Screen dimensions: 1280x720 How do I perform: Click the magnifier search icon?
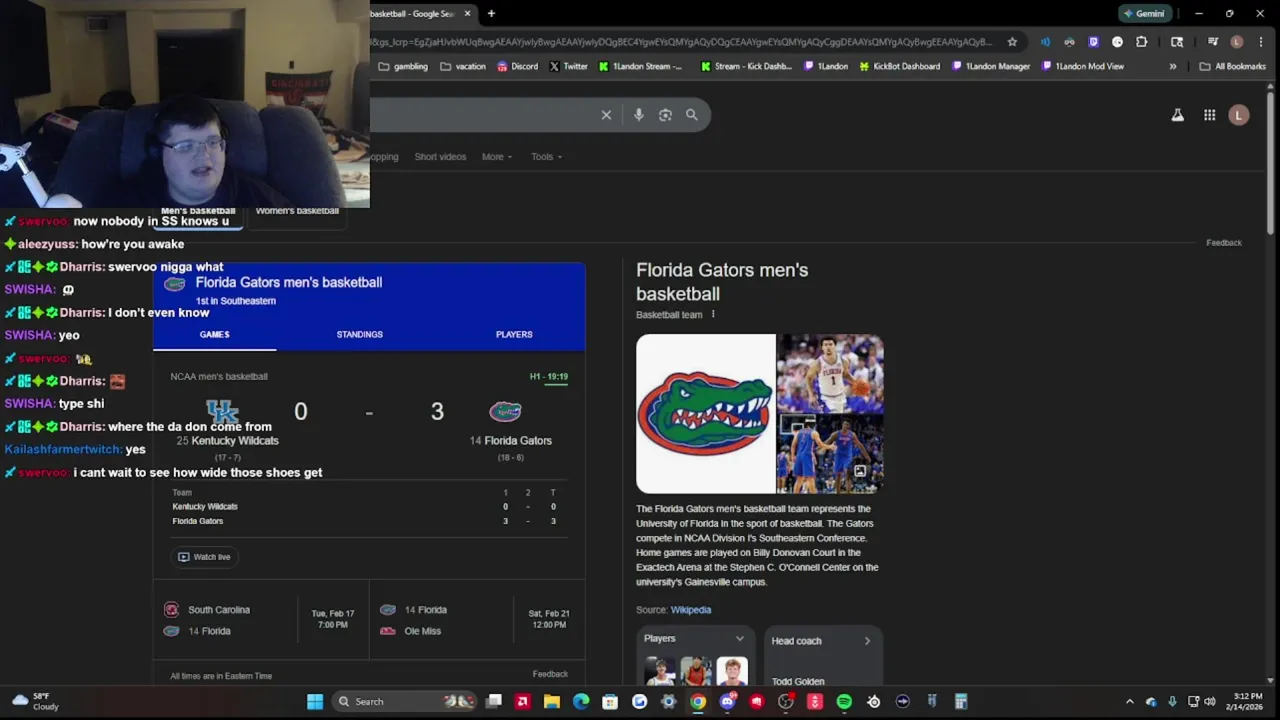tap(691, 115)
